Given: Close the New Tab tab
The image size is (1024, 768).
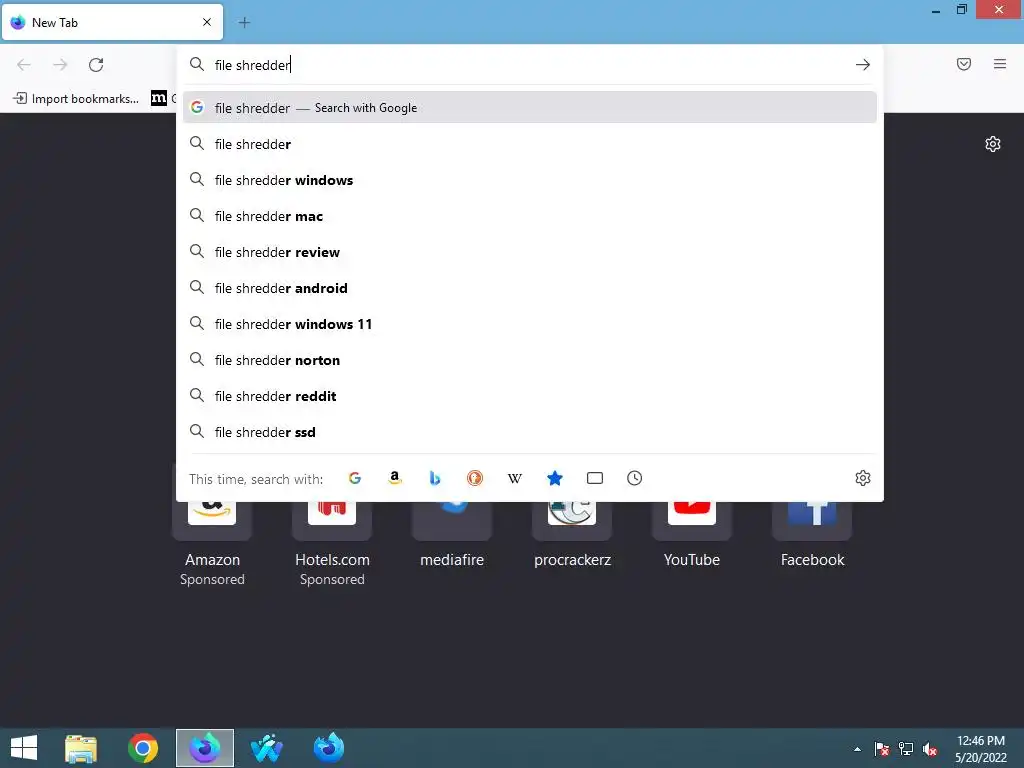Looking at the screenshot, I should coord(207,22).
